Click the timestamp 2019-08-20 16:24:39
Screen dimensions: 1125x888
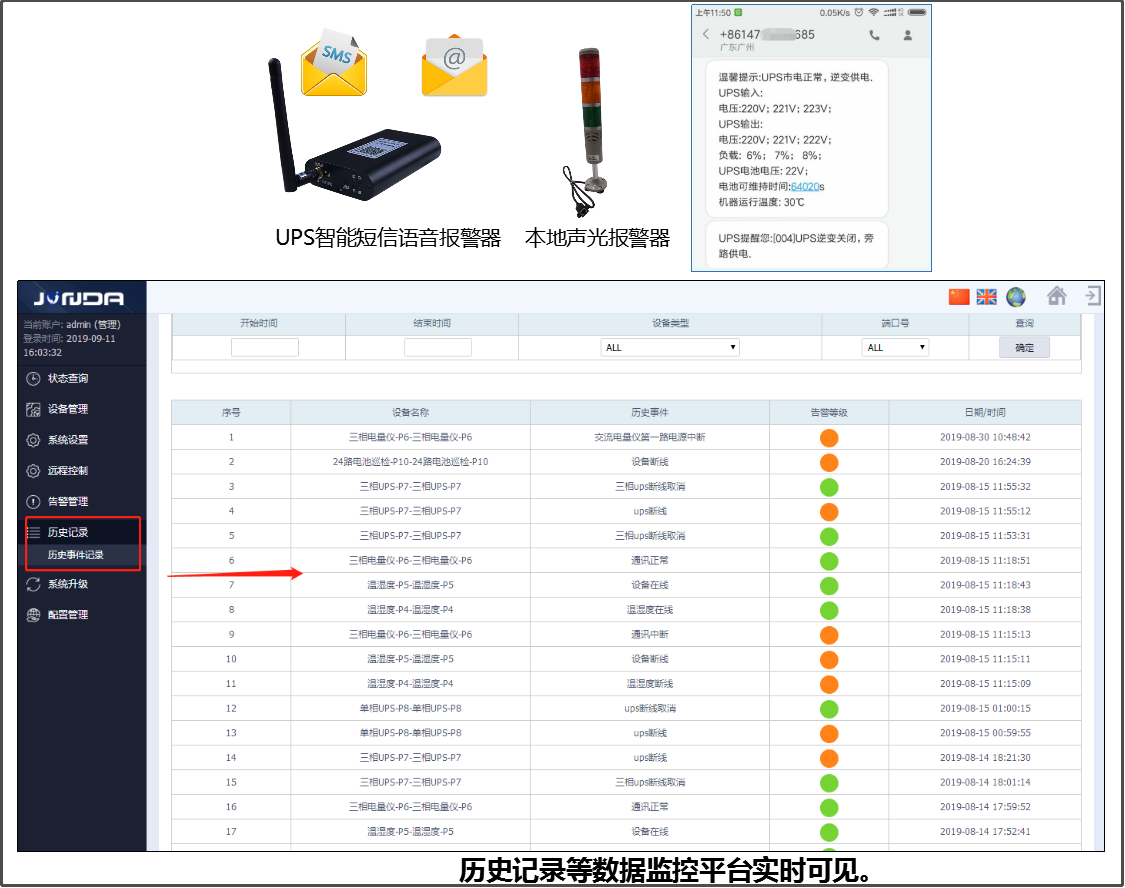985,462
